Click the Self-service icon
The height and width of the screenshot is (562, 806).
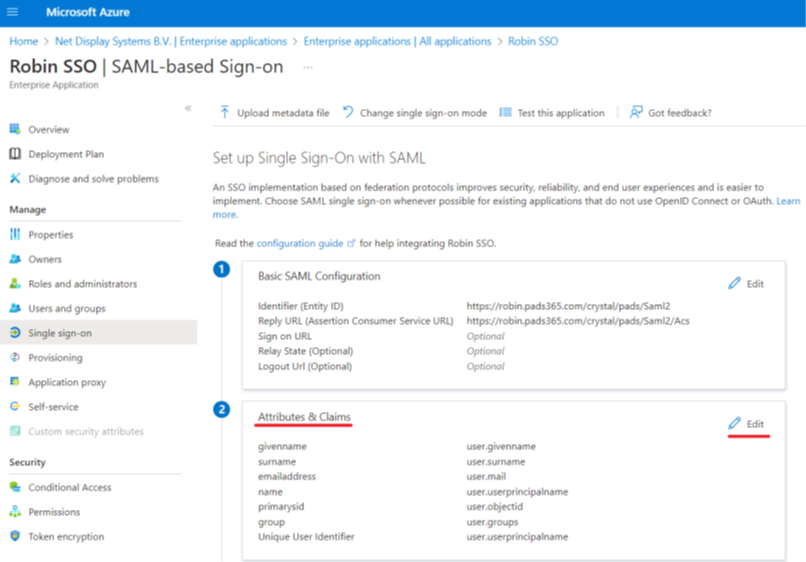click(15, 406)
